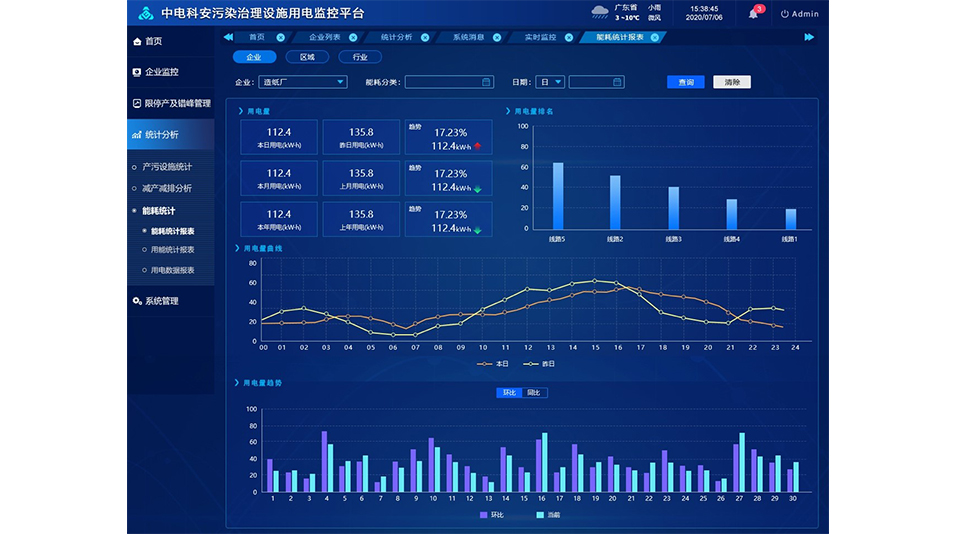The image size is (957, 534).
Task: Click the Admin power icon
Action: pyautogui.click(x=785, y=14)
